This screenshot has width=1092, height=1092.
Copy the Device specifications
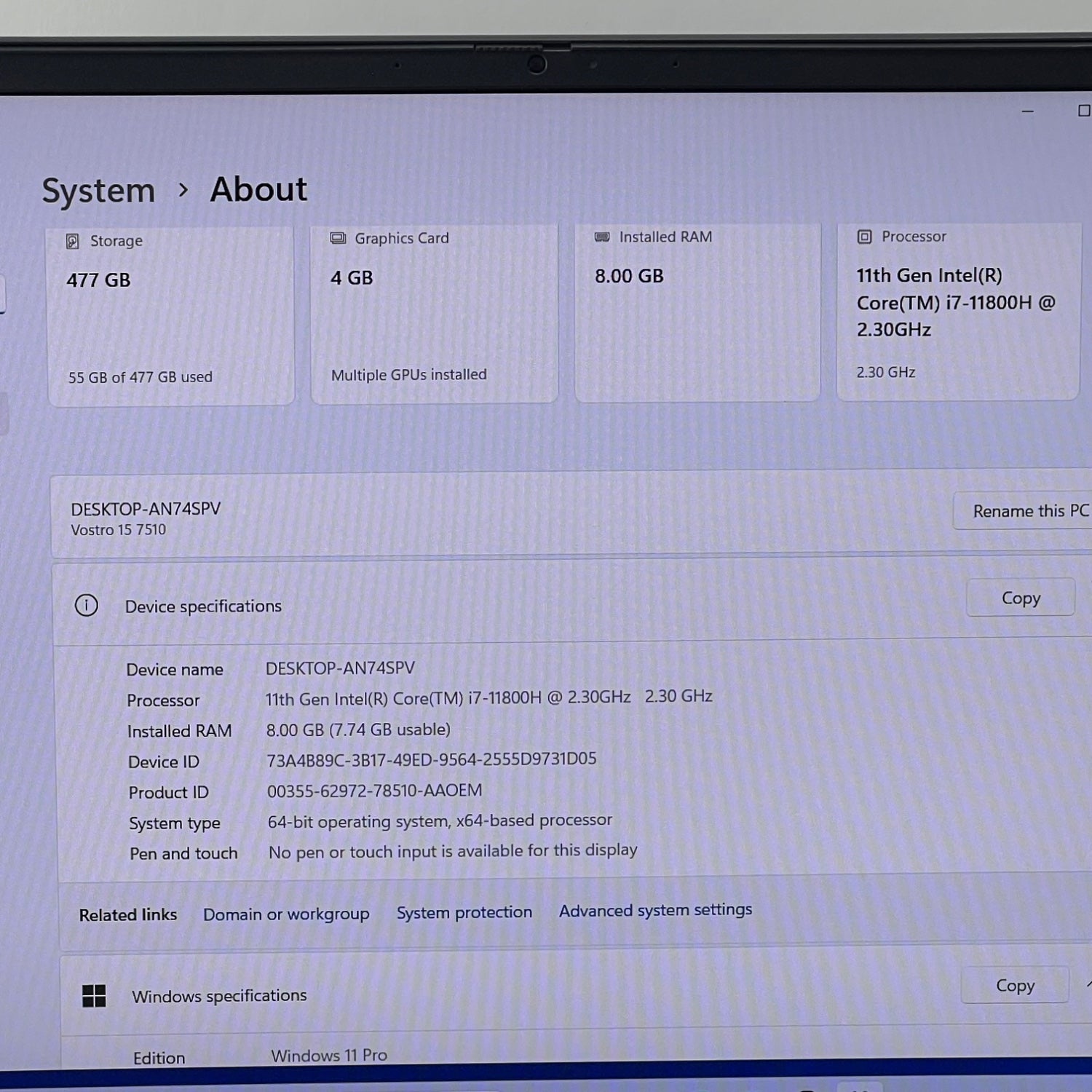pos(1020,598)
